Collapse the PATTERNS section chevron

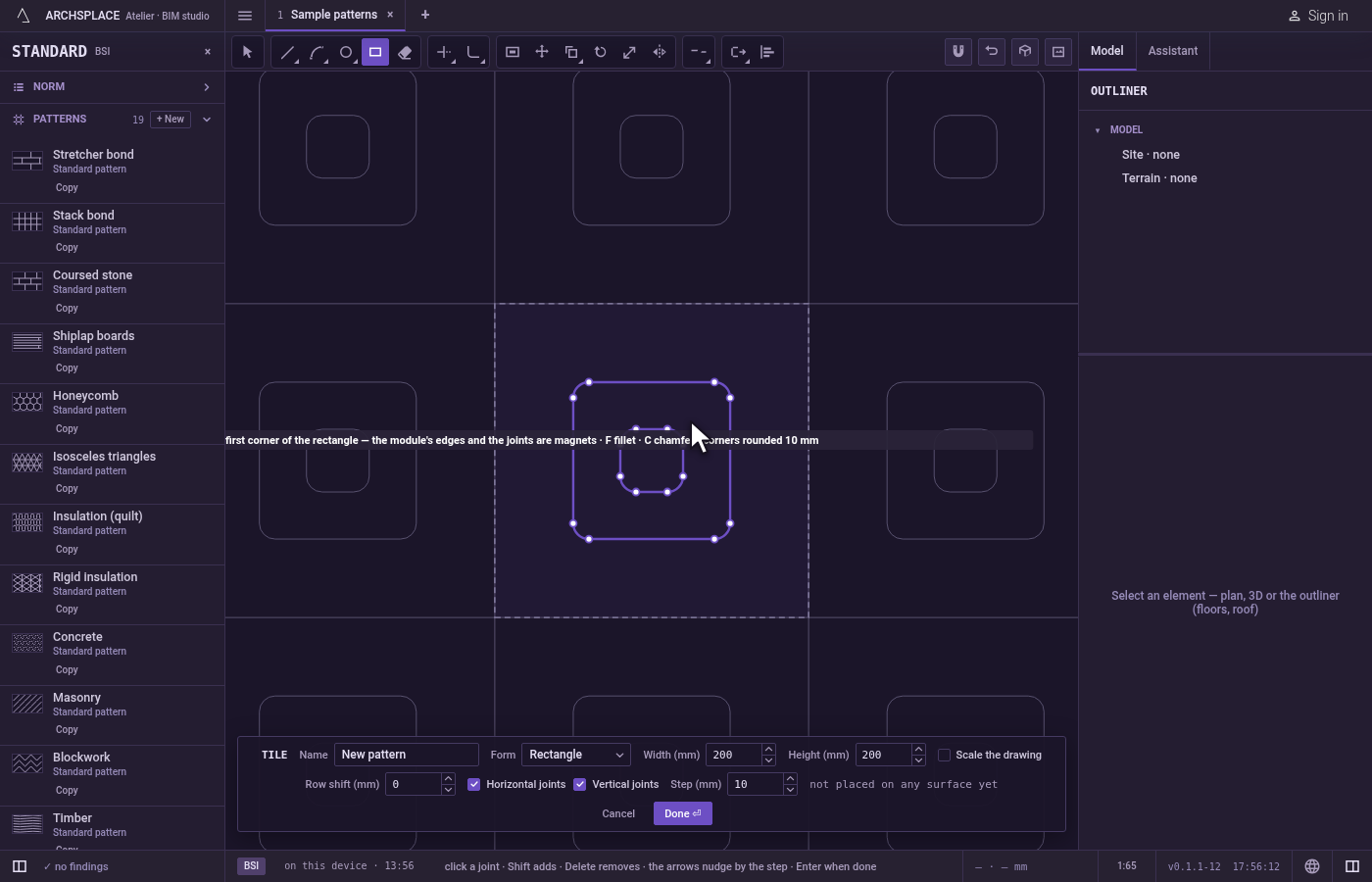point(207,120)
